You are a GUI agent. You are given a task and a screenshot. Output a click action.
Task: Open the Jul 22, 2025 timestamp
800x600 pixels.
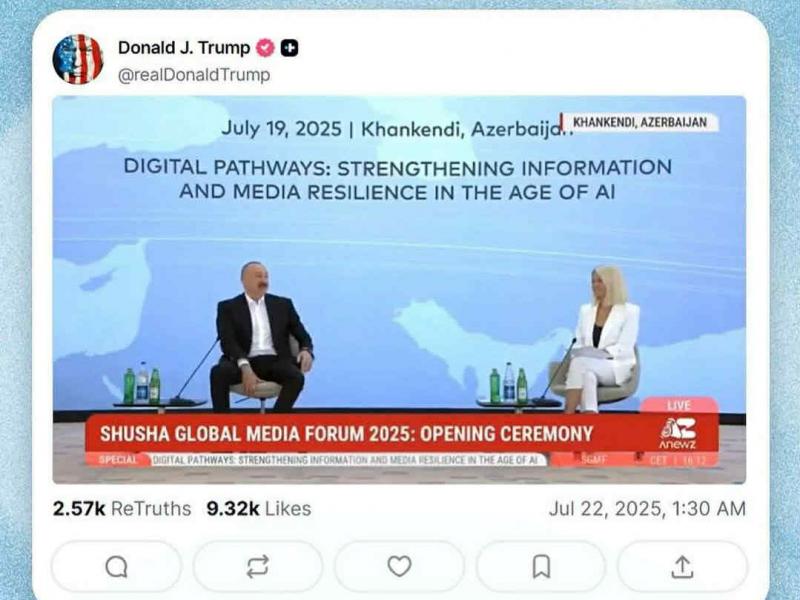647,509
